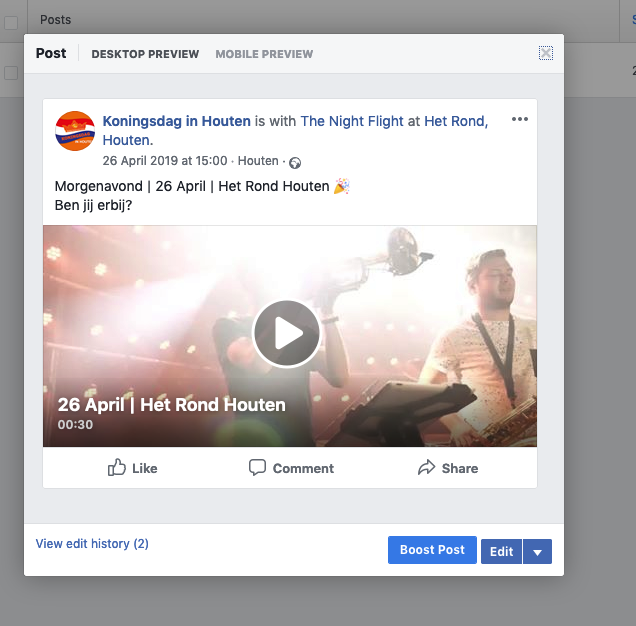The image size is (636, 626).
Task: Click the Comment speech bubble button
Action: coord(291,468)
